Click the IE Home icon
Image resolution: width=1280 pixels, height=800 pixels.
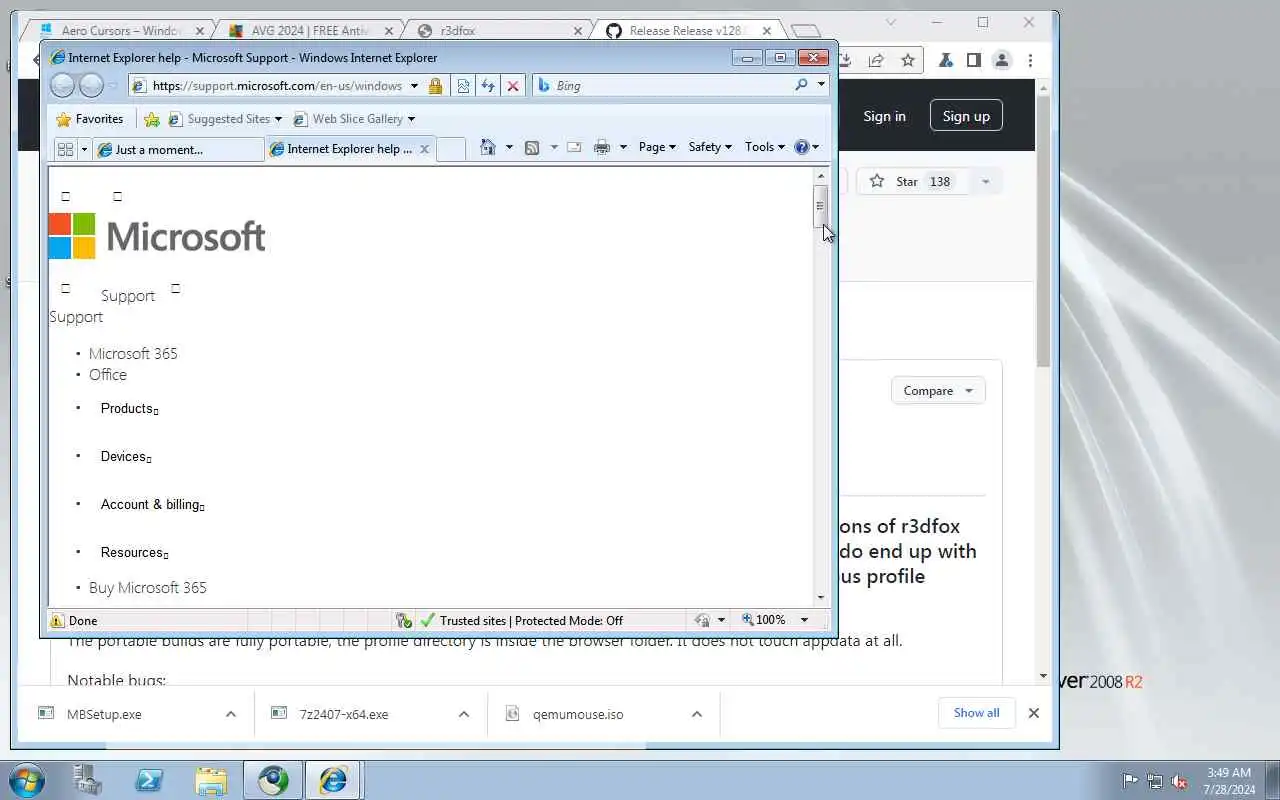click(488, 147)
